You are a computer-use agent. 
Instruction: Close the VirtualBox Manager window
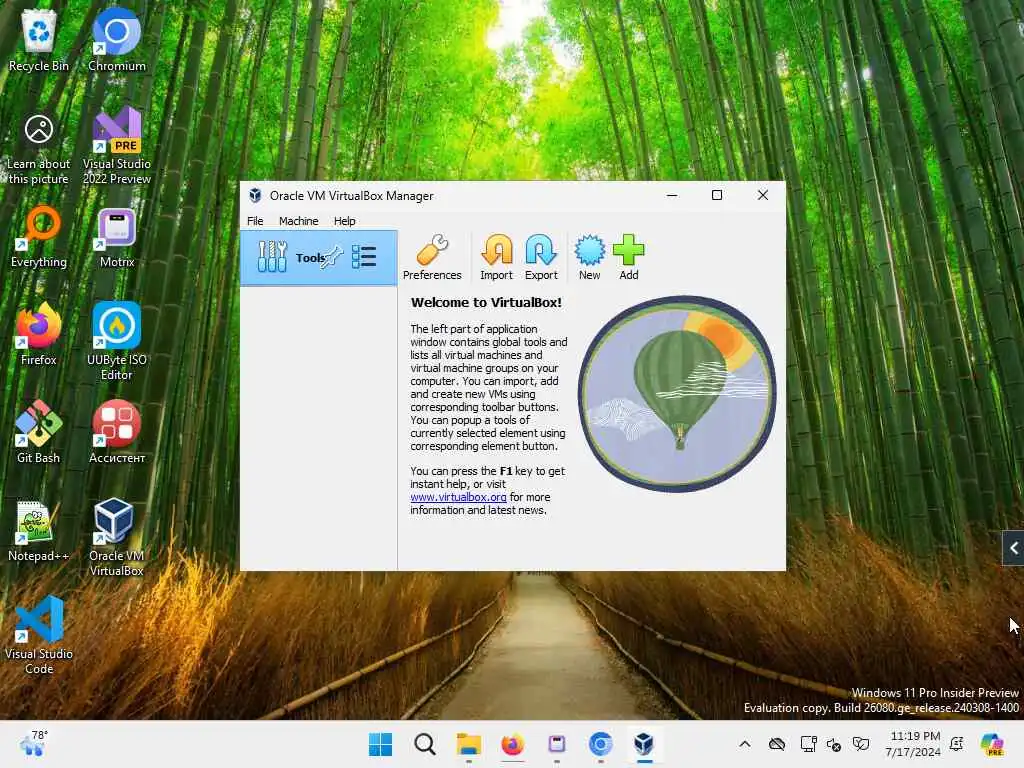coord(762,195)
